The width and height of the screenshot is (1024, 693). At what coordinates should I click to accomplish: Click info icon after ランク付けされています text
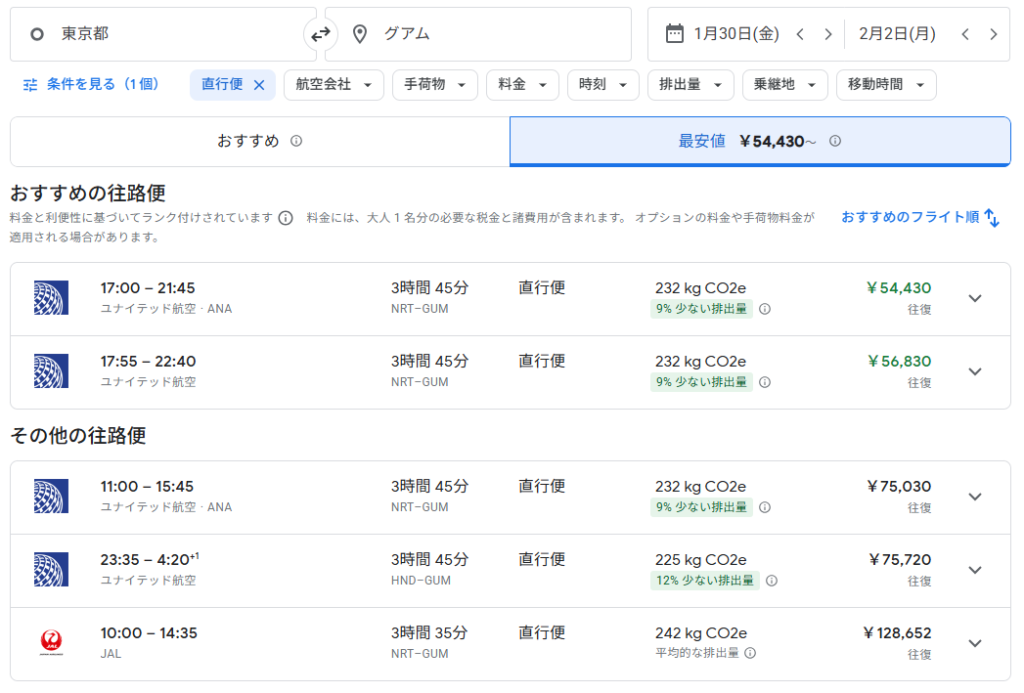[286, 218]
